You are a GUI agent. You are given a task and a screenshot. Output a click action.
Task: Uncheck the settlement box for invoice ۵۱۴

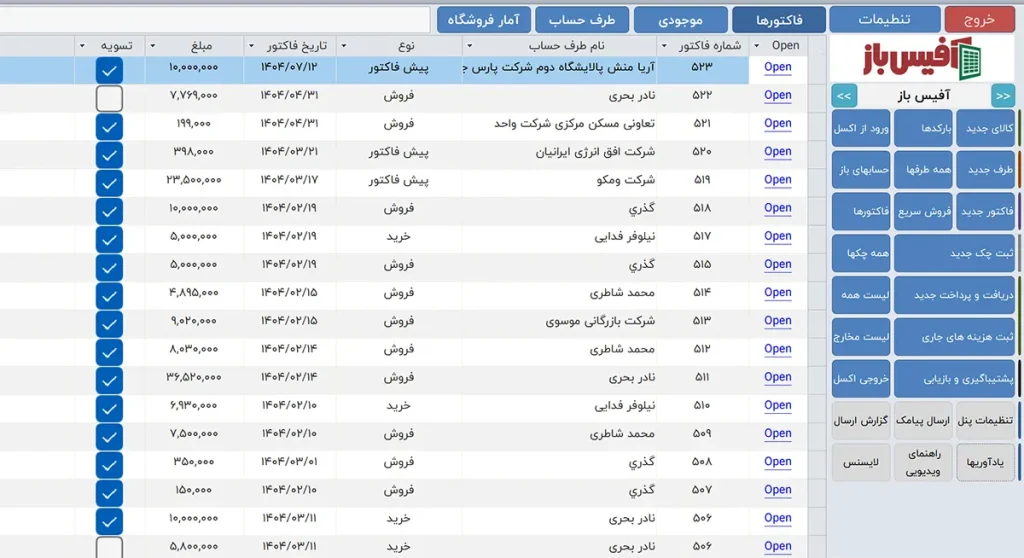109,296
